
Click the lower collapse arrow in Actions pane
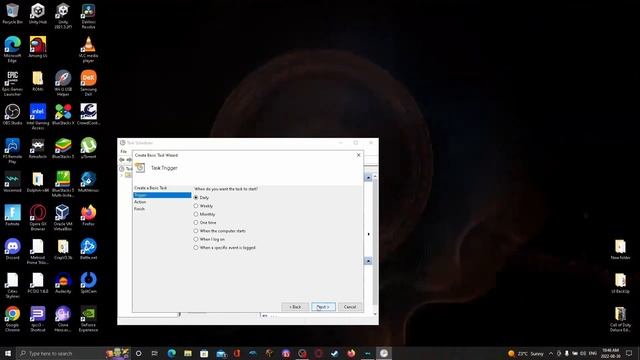[368, 261]
